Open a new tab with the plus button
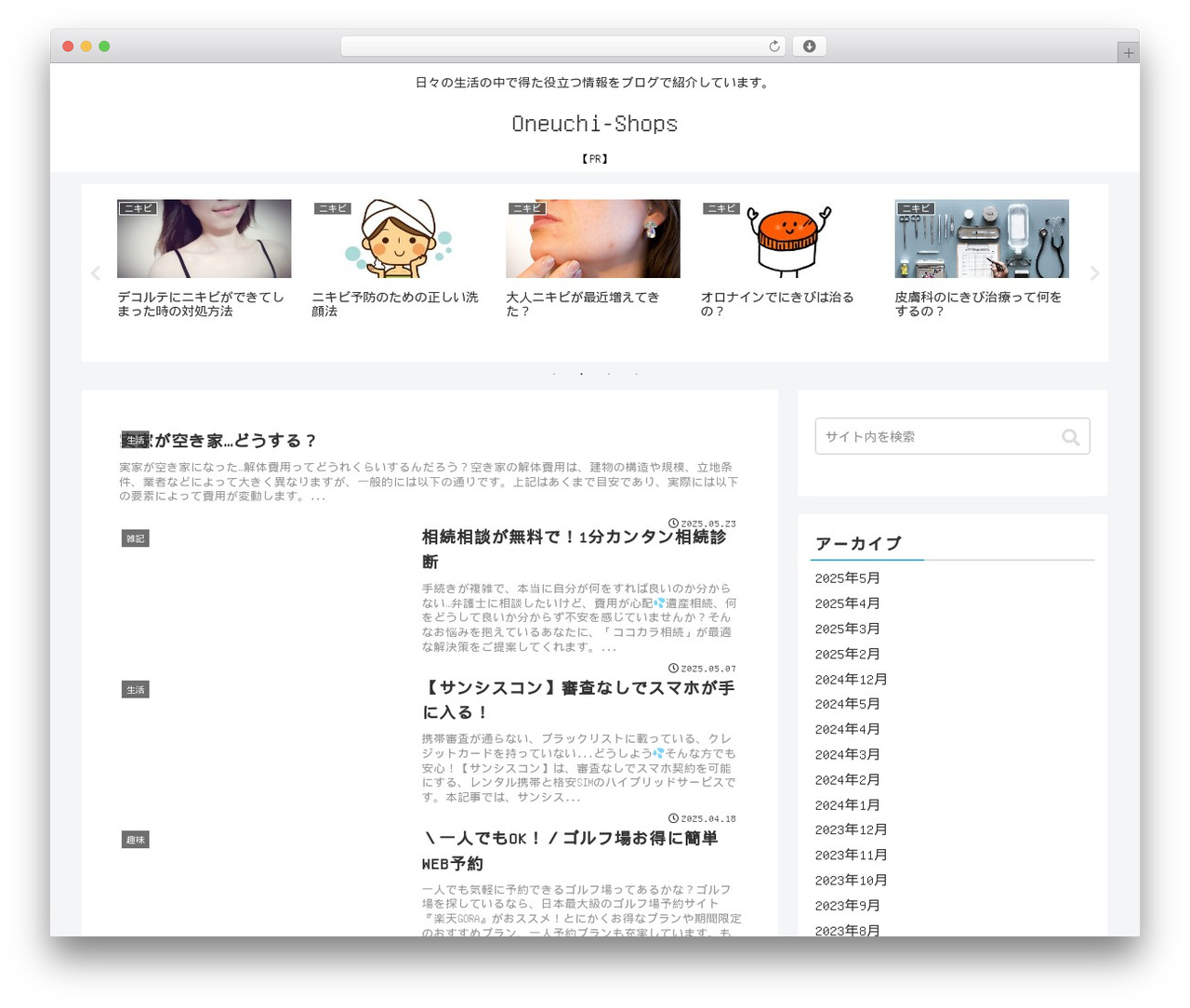This screenshot has width=1190, height=1008. (1128, 53)
